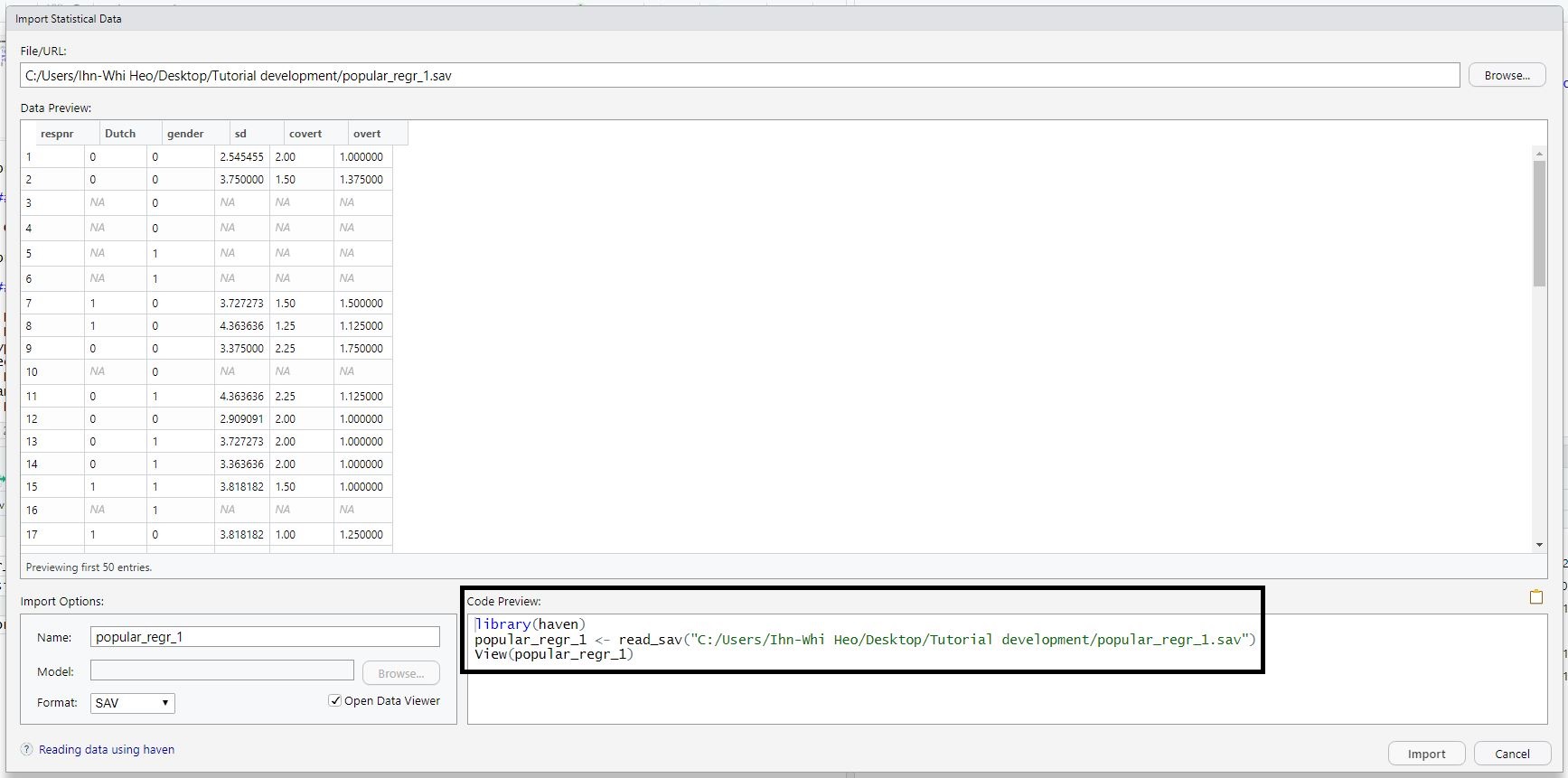Click the Browse button next to File/URL
This screenshot has height=778, width=1568.
click(x=1507, y=75)
